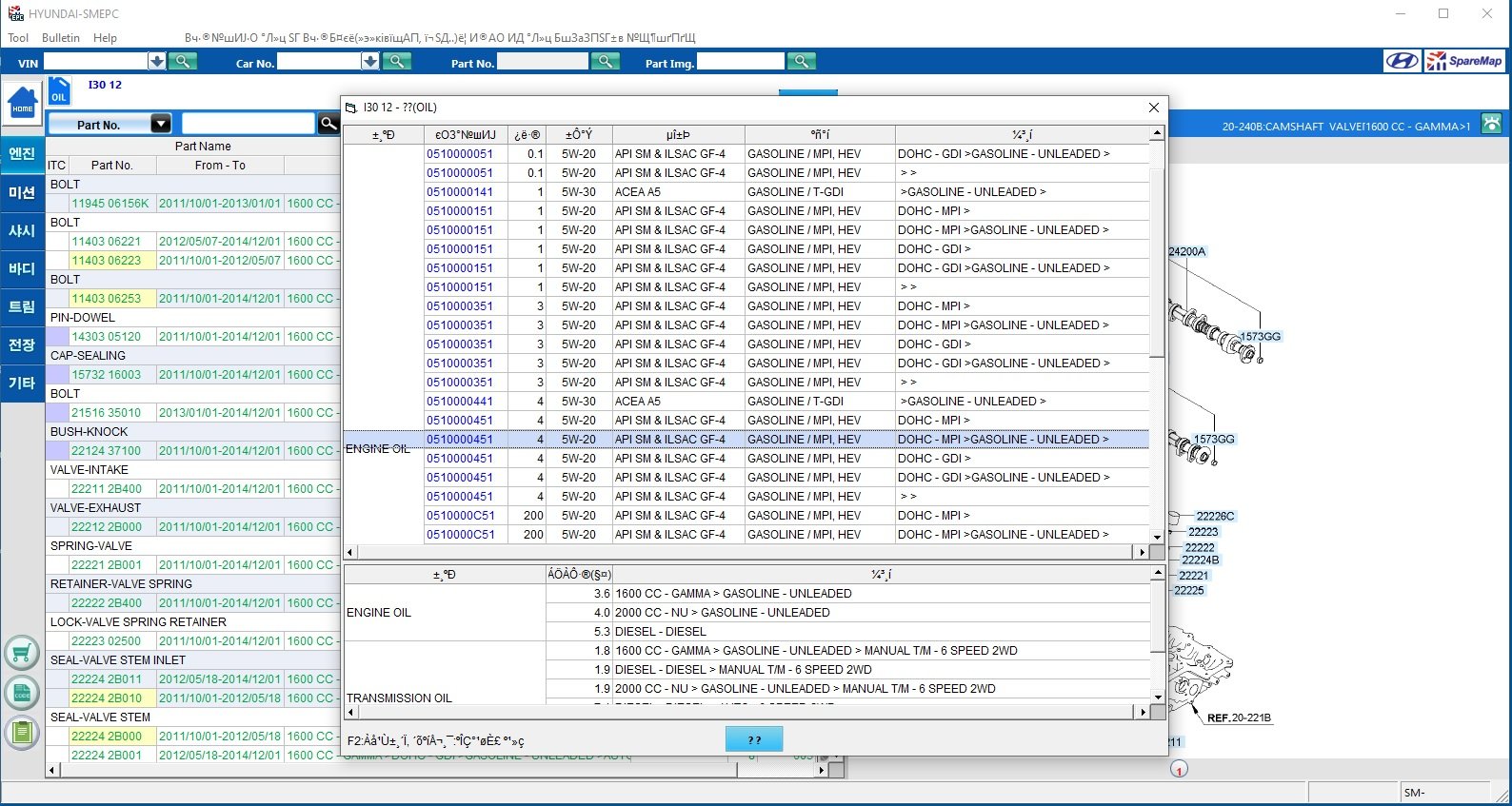
Task: Click the first 0510000051 part link
Action: click(460, 154)
